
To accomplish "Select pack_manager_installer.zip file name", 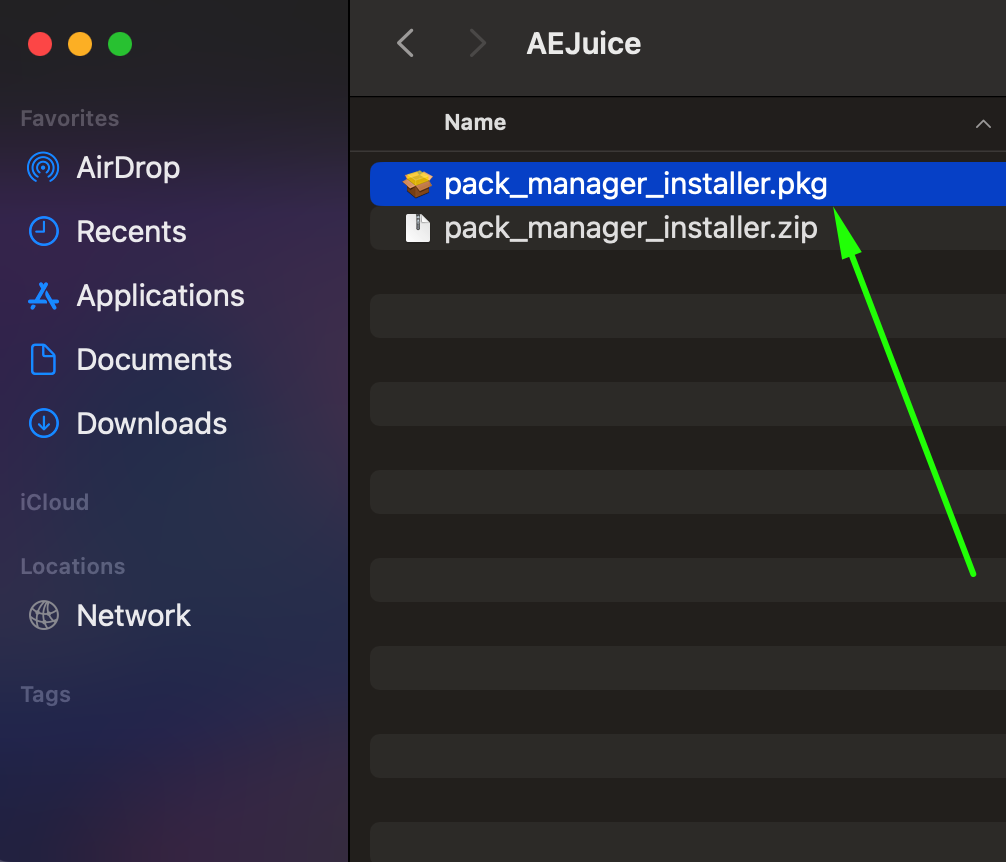I will (x=631, y=228).
